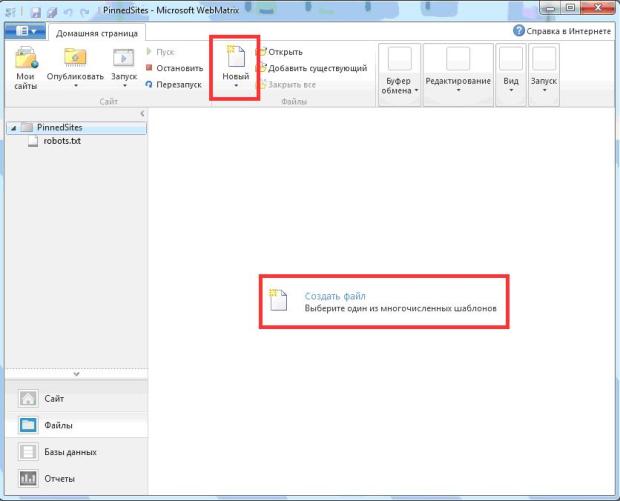Open the blue application menu button

(x=22, y=32)
